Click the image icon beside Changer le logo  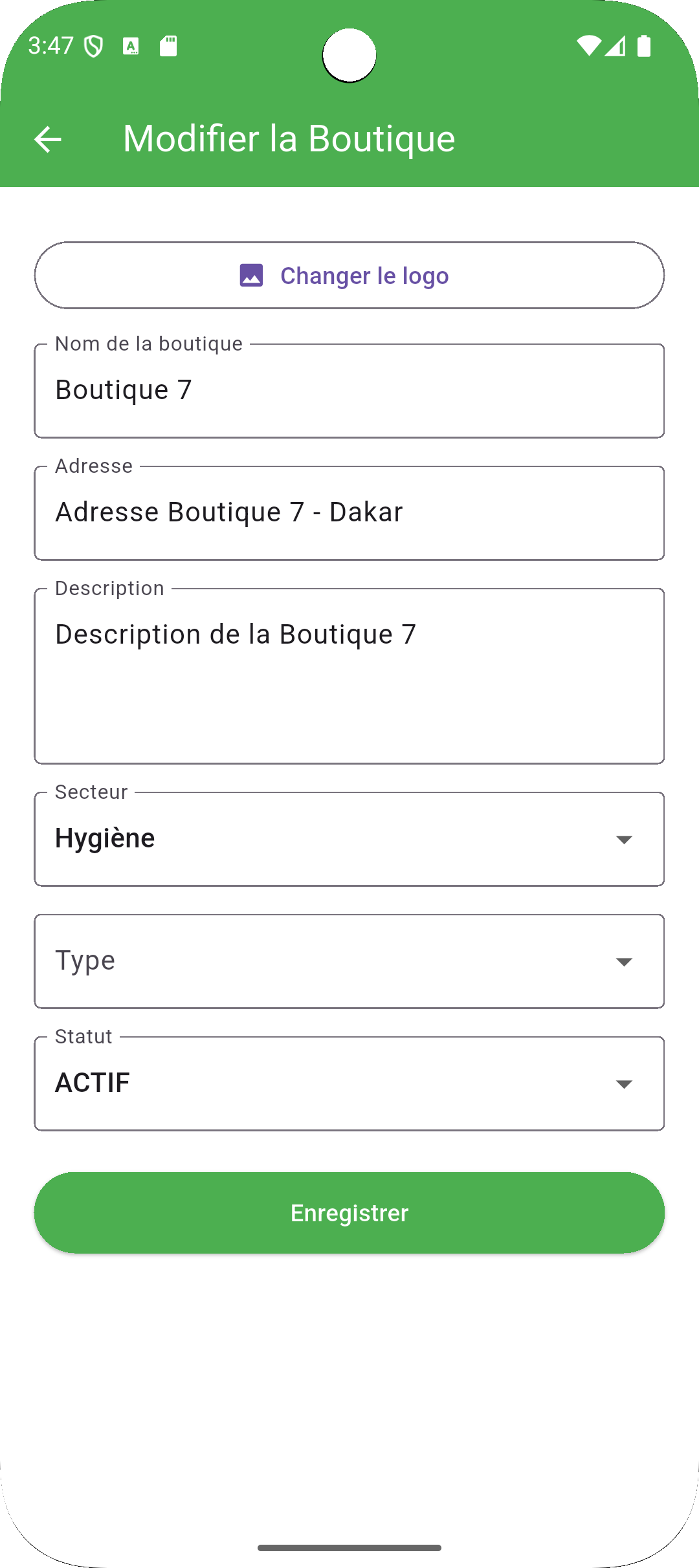pyautogui.click(x=251, y=276)
